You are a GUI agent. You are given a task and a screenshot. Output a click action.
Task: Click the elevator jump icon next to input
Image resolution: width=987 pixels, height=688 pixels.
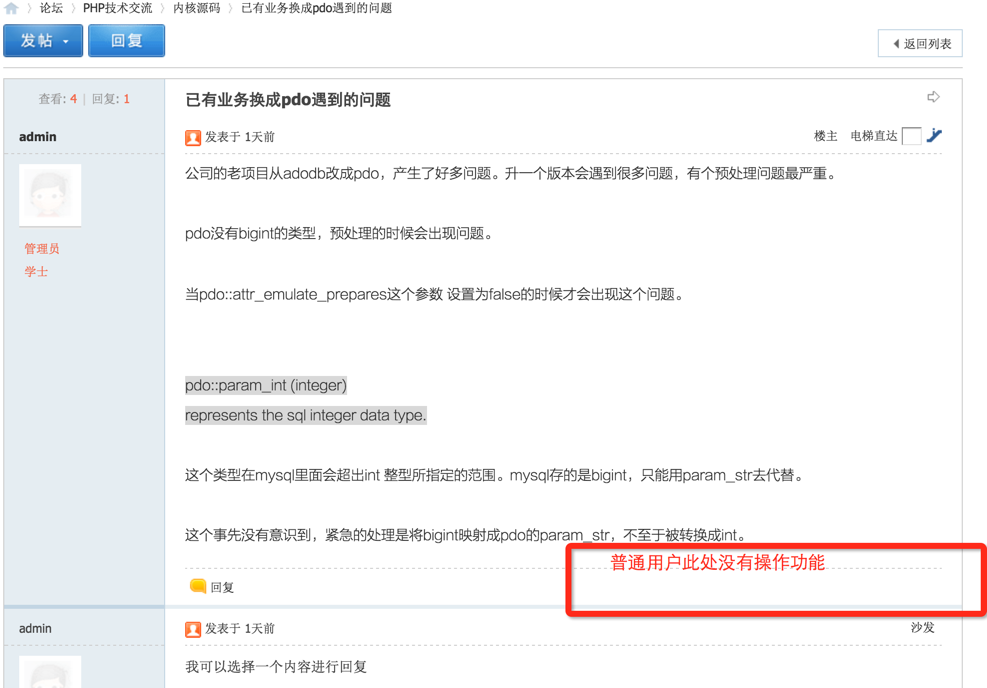tap(934, 135)
